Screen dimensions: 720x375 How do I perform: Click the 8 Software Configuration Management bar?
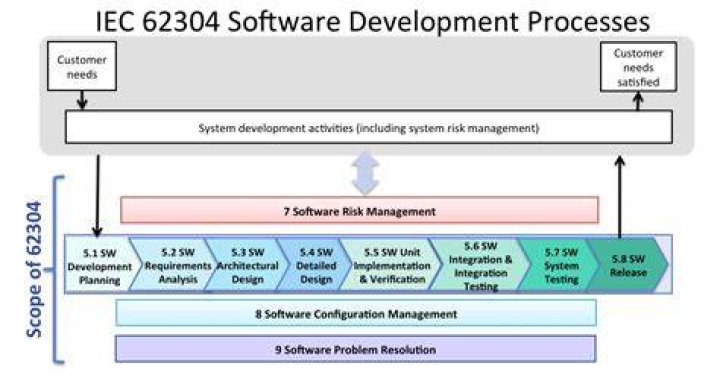356,313
